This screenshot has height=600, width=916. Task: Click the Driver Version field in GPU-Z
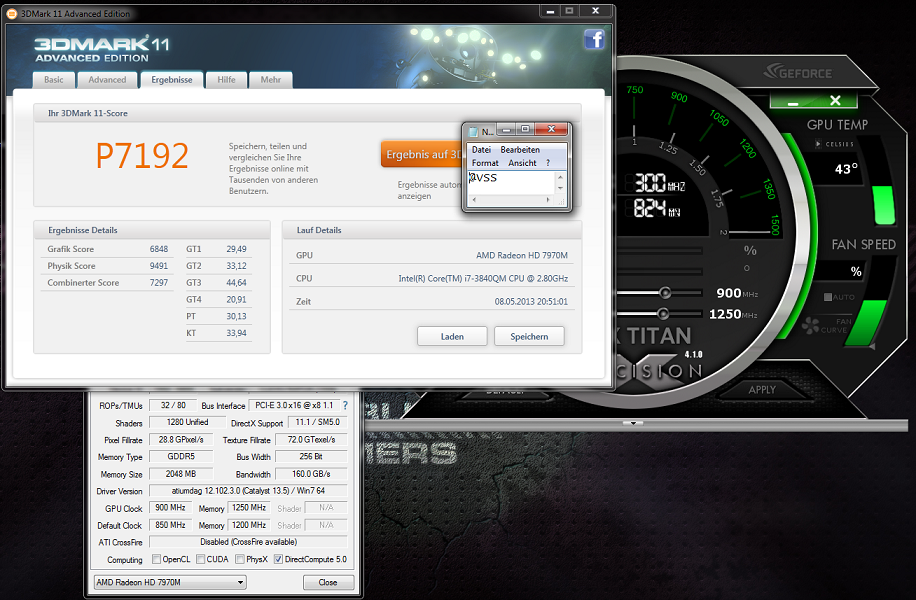point(248,491)
